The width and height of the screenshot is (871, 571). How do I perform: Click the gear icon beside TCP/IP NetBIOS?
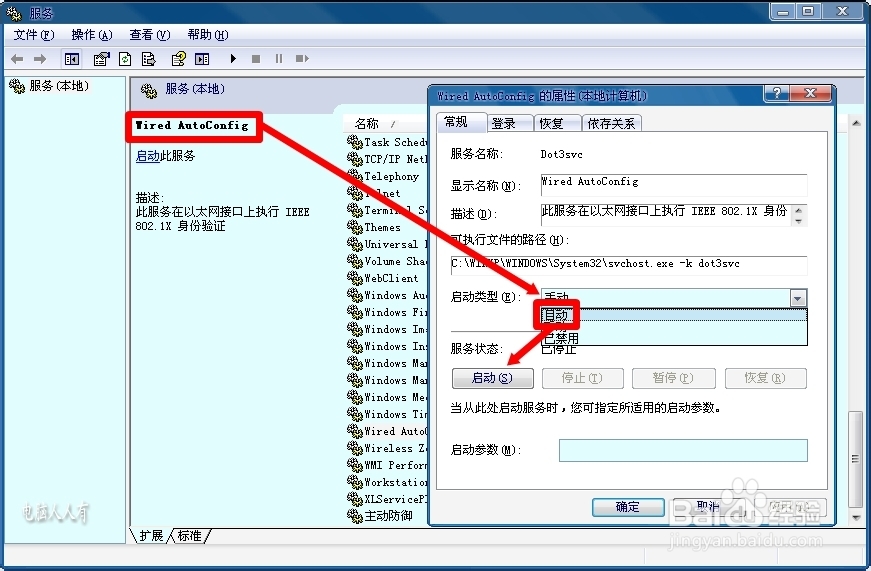click(x=354, y=159)
